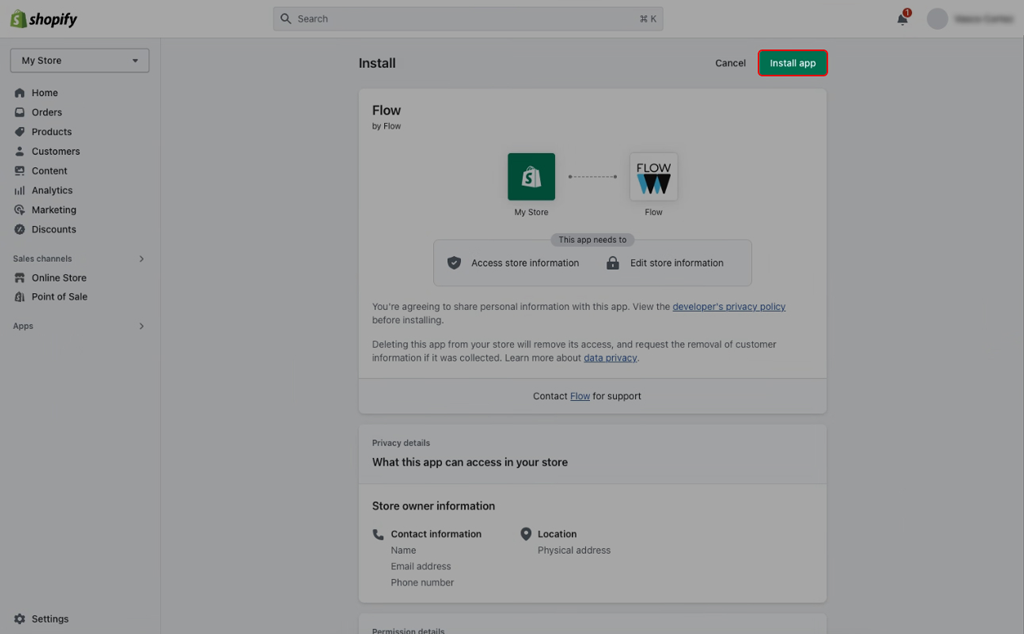The image size is (1024, 634).
Task: Click the 'Access store information' text
Action: coord(525,263)
